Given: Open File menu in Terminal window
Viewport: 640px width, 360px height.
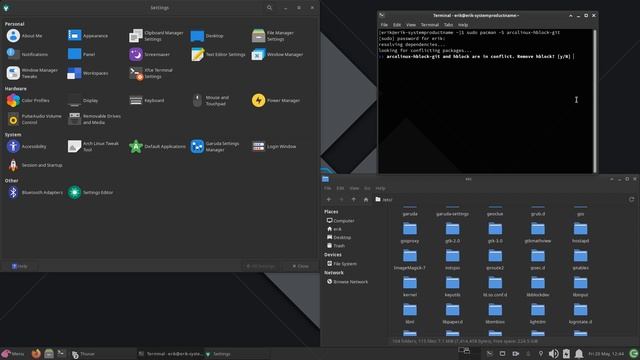Looking at the screenshot, I should (384, 25).
